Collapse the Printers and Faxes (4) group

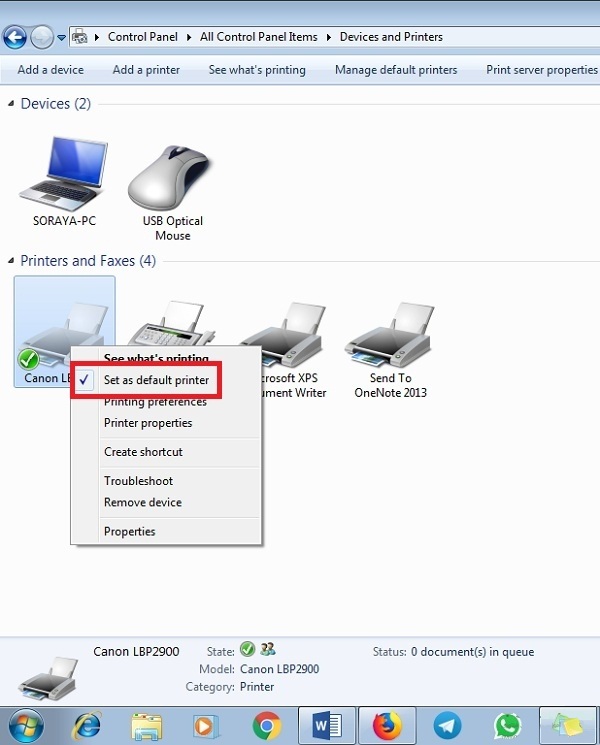tap(11, 260)
